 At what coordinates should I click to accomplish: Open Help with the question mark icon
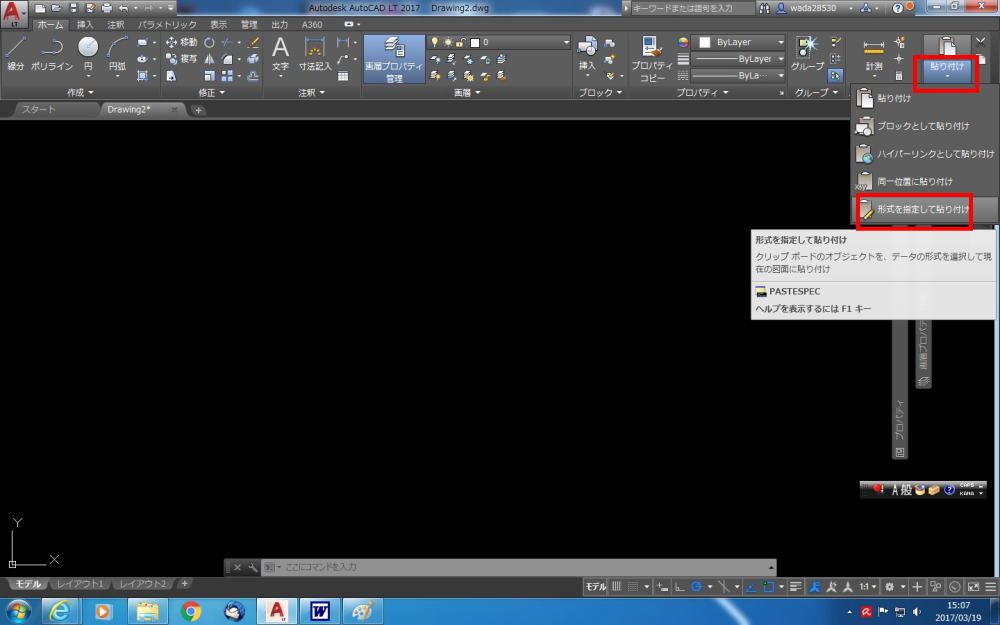pyautogui.click(x=897, y=8)
